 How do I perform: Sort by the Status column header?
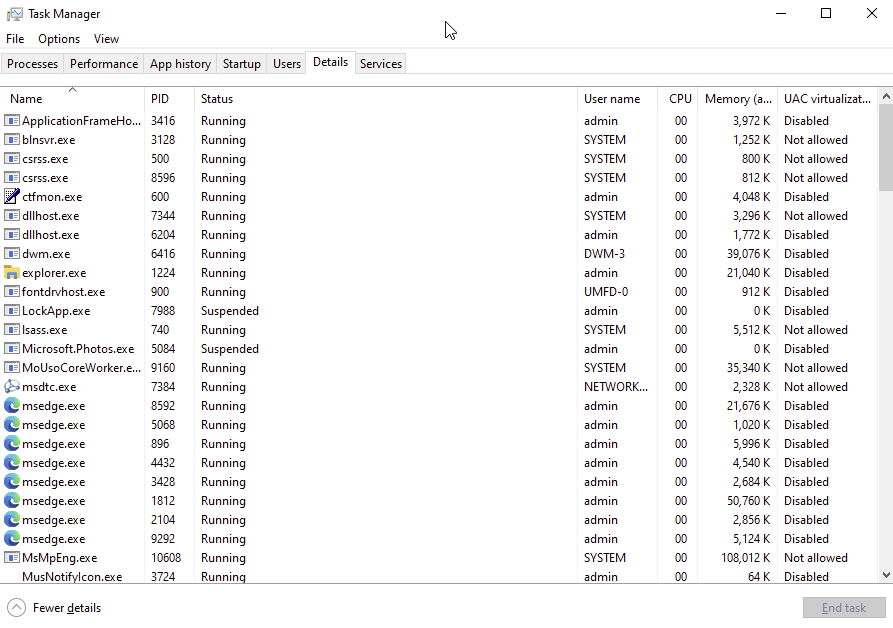coord(386,98)
